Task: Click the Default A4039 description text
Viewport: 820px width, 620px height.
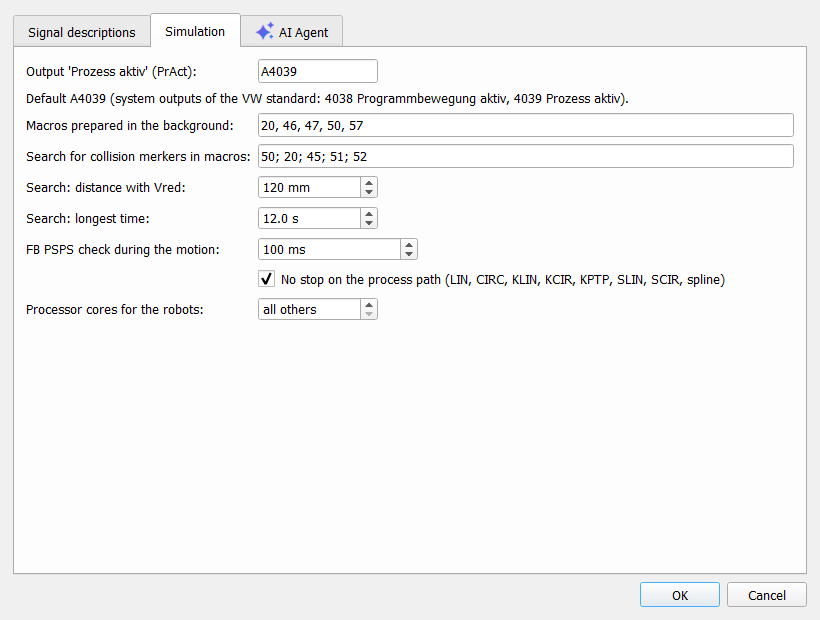Action: point(327,99)
